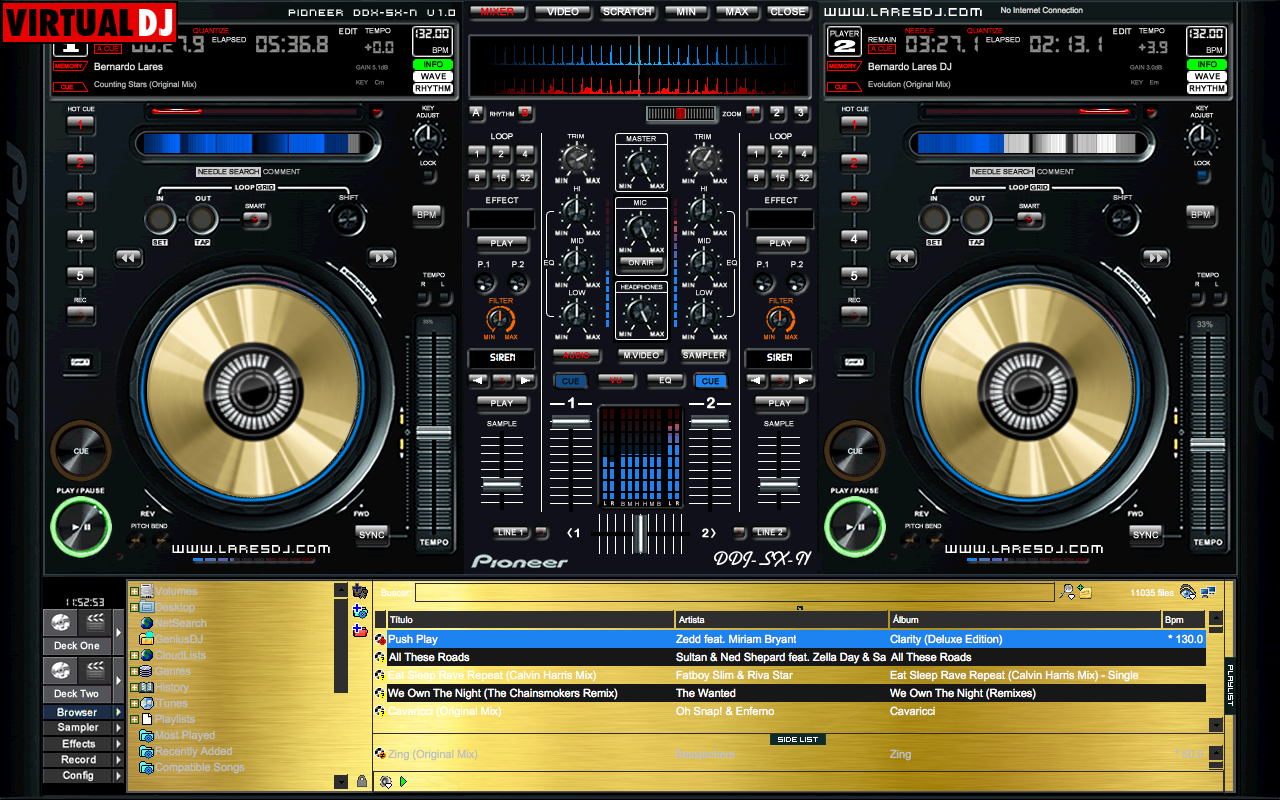Expand the Genres node
This screenshot has height=800, width=1280.
[134, 672]
